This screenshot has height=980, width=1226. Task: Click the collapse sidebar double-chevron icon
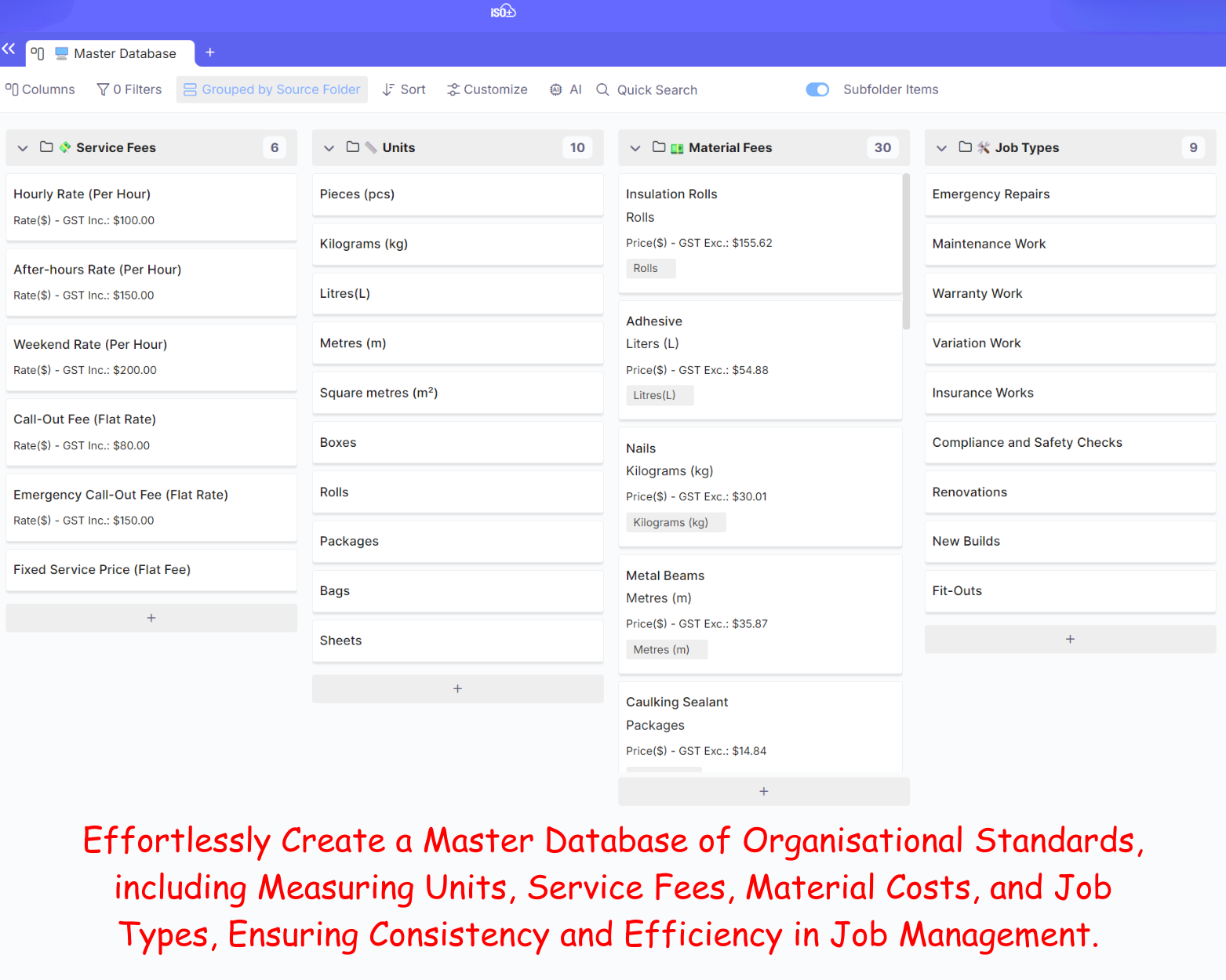tap(9, 49)
